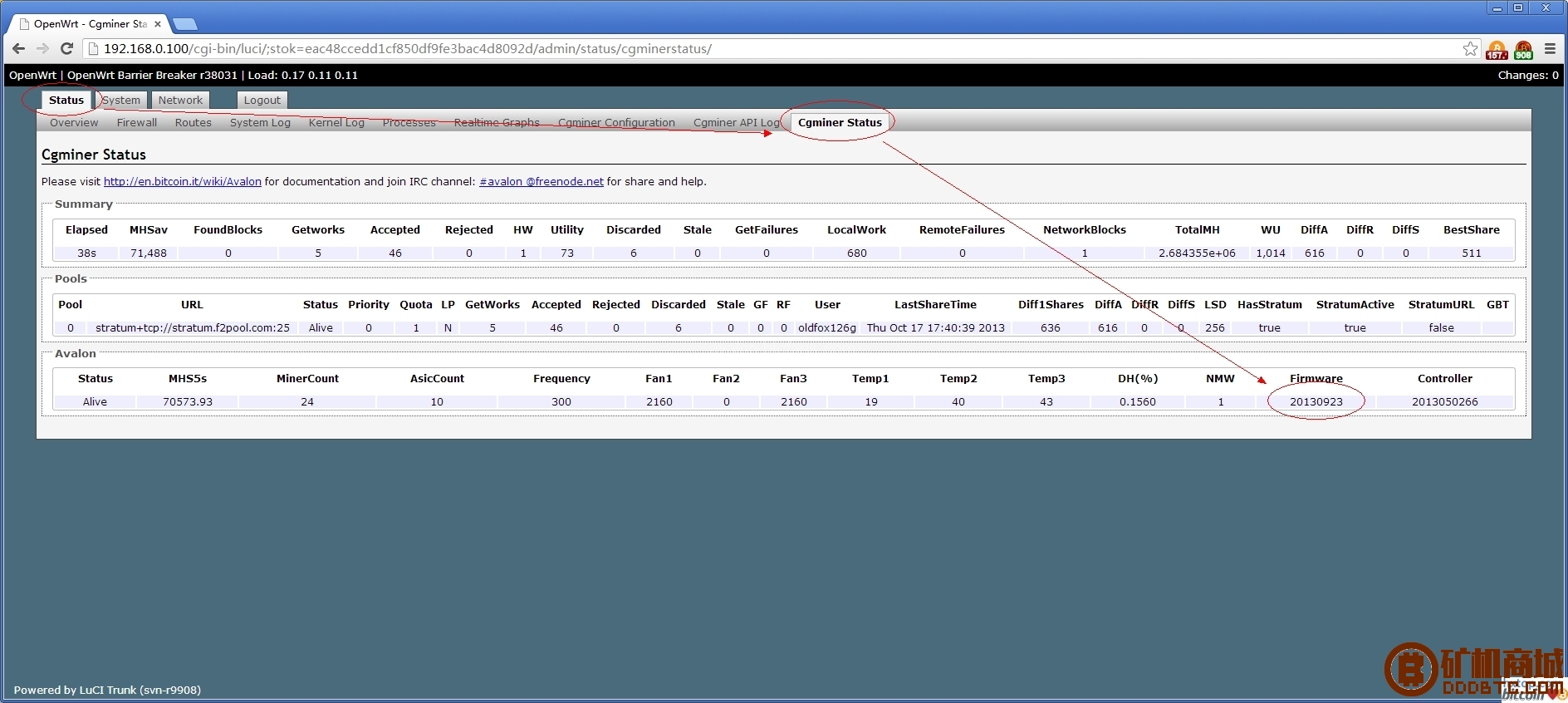
Task: Click the Changes: 0 indicator
Action: (x=1528, y=75)
